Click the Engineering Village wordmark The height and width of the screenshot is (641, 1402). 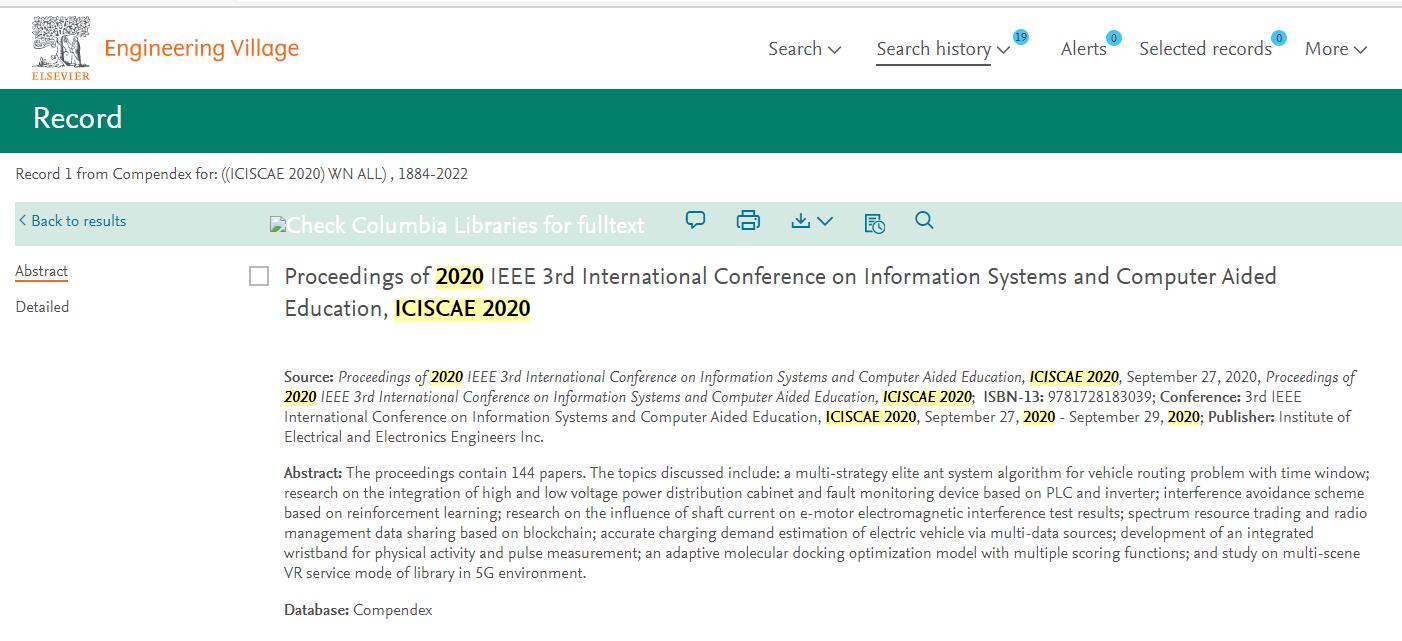click(200, 48)
